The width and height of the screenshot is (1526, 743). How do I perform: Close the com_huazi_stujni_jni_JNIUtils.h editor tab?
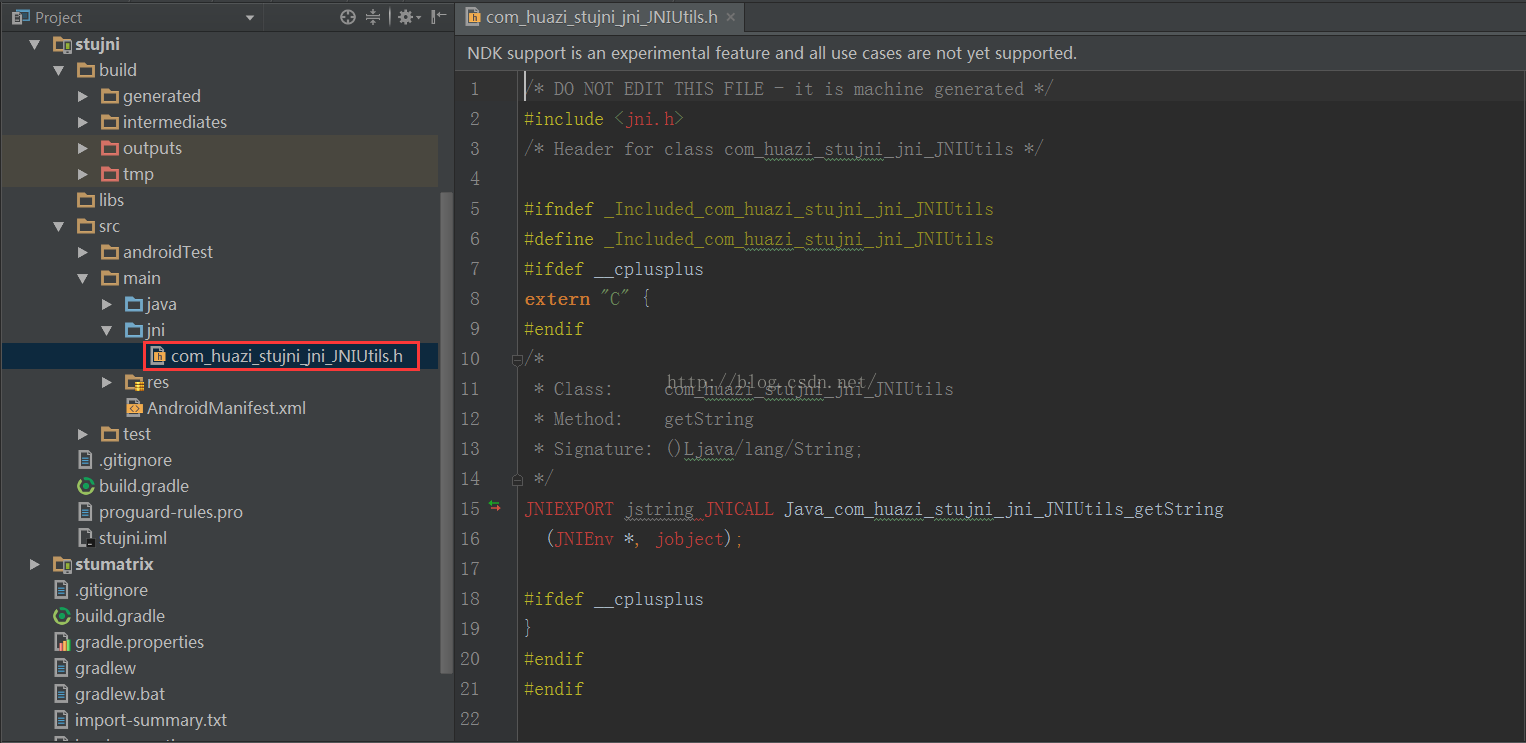(731, 17)
